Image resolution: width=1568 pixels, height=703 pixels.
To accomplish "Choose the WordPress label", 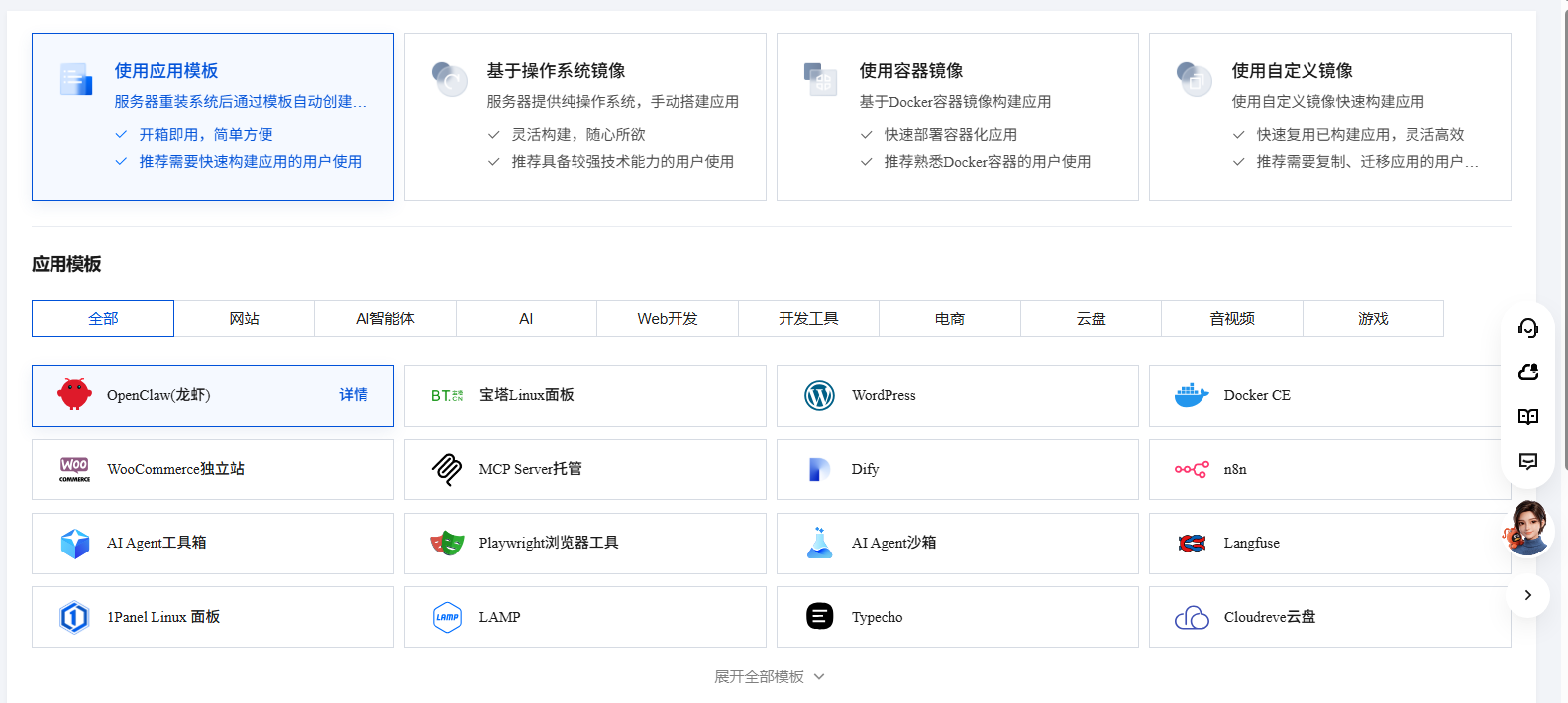I will coord(884,395).
